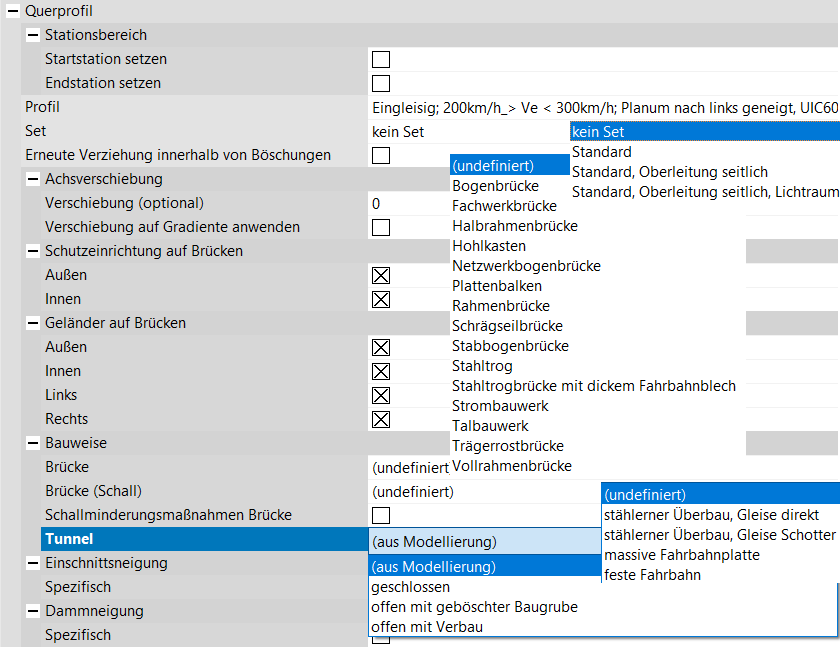Uncheck Links under Geländer auf Brücken
Screen dimensions: 840x647
click(381, 395)
